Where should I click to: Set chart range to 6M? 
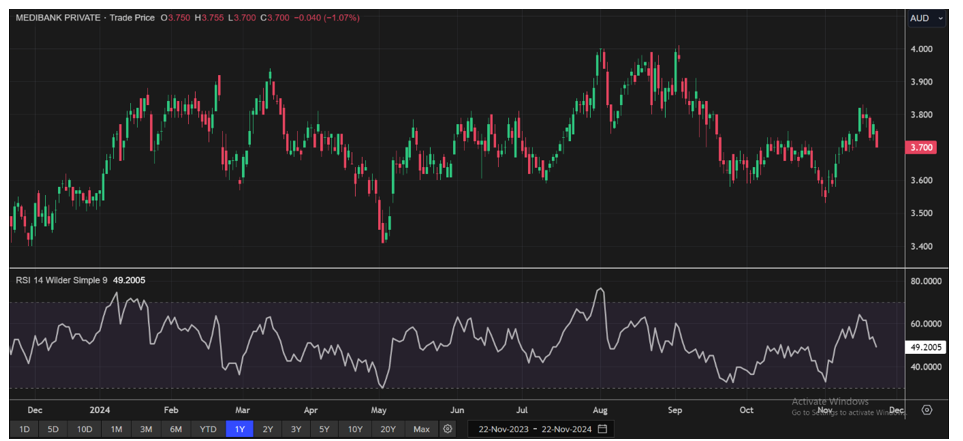(176, 429)
